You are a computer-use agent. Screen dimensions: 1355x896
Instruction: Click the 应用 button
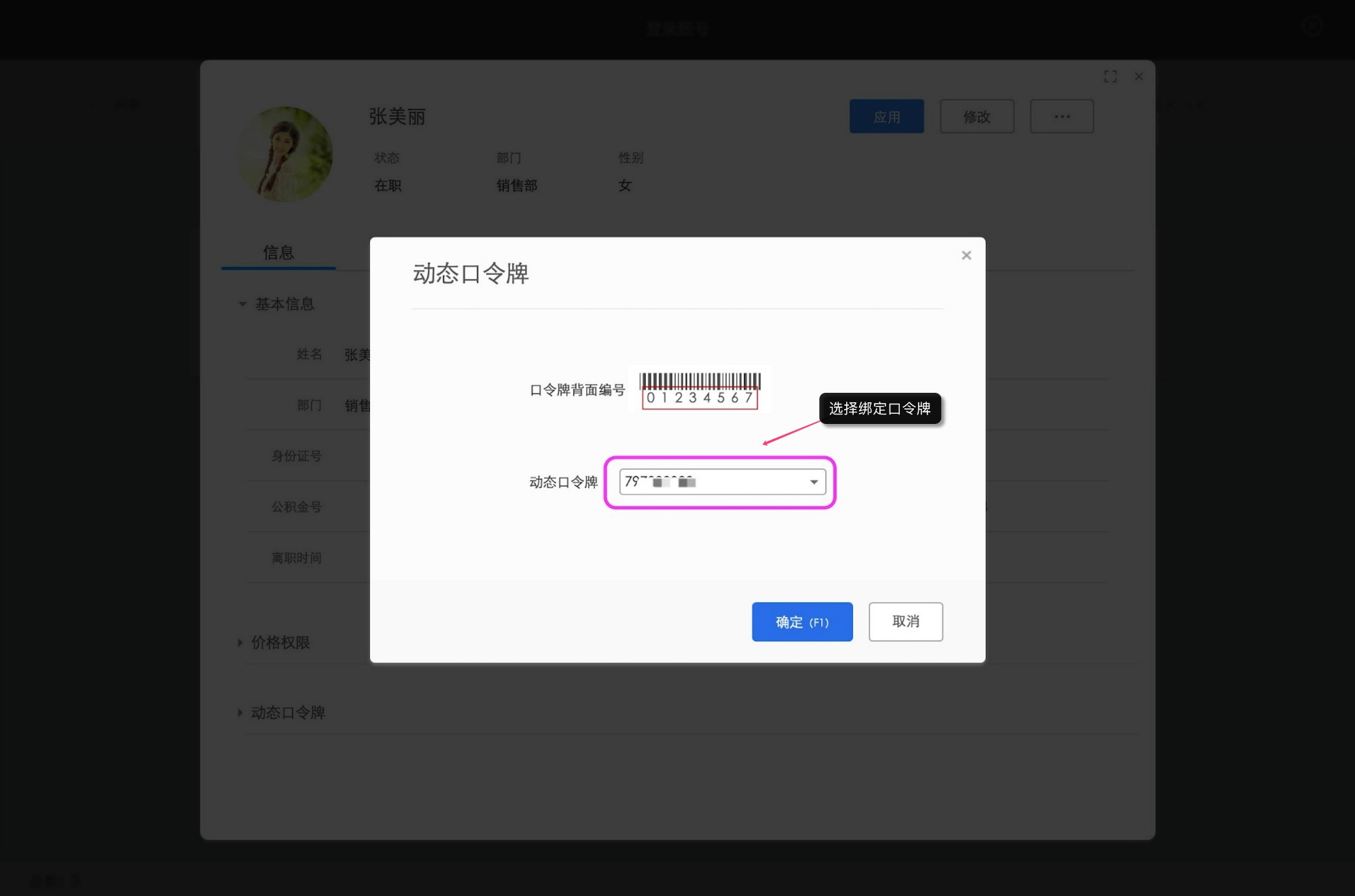[886, 116]
